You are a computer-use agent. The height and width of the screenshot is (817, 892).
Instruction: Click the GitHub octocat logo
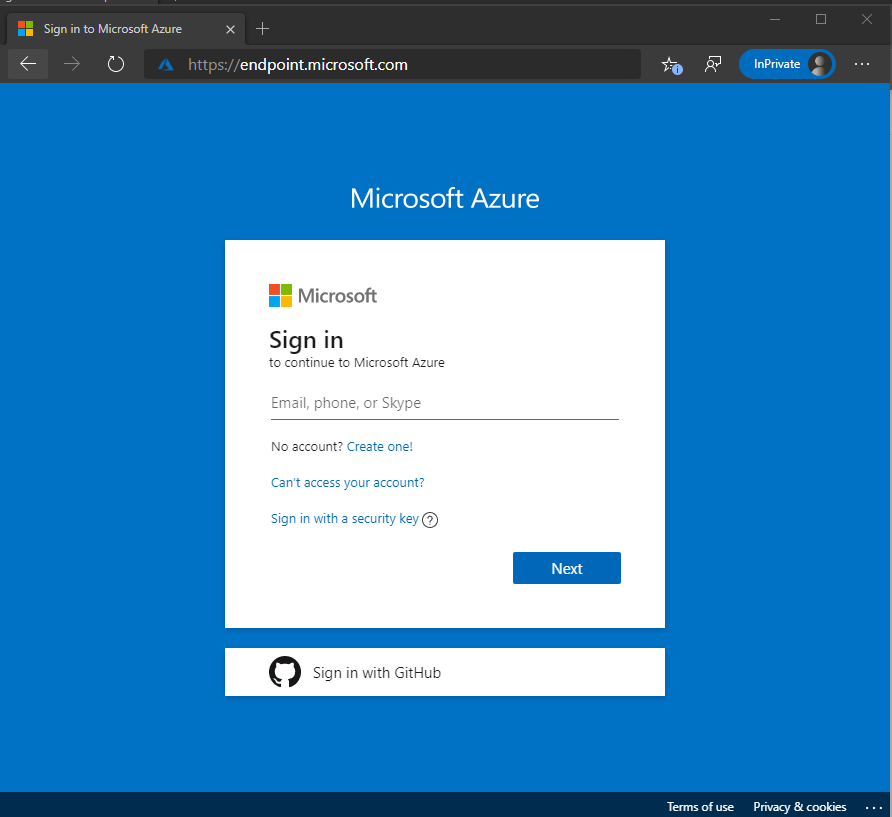click(285, 672)
